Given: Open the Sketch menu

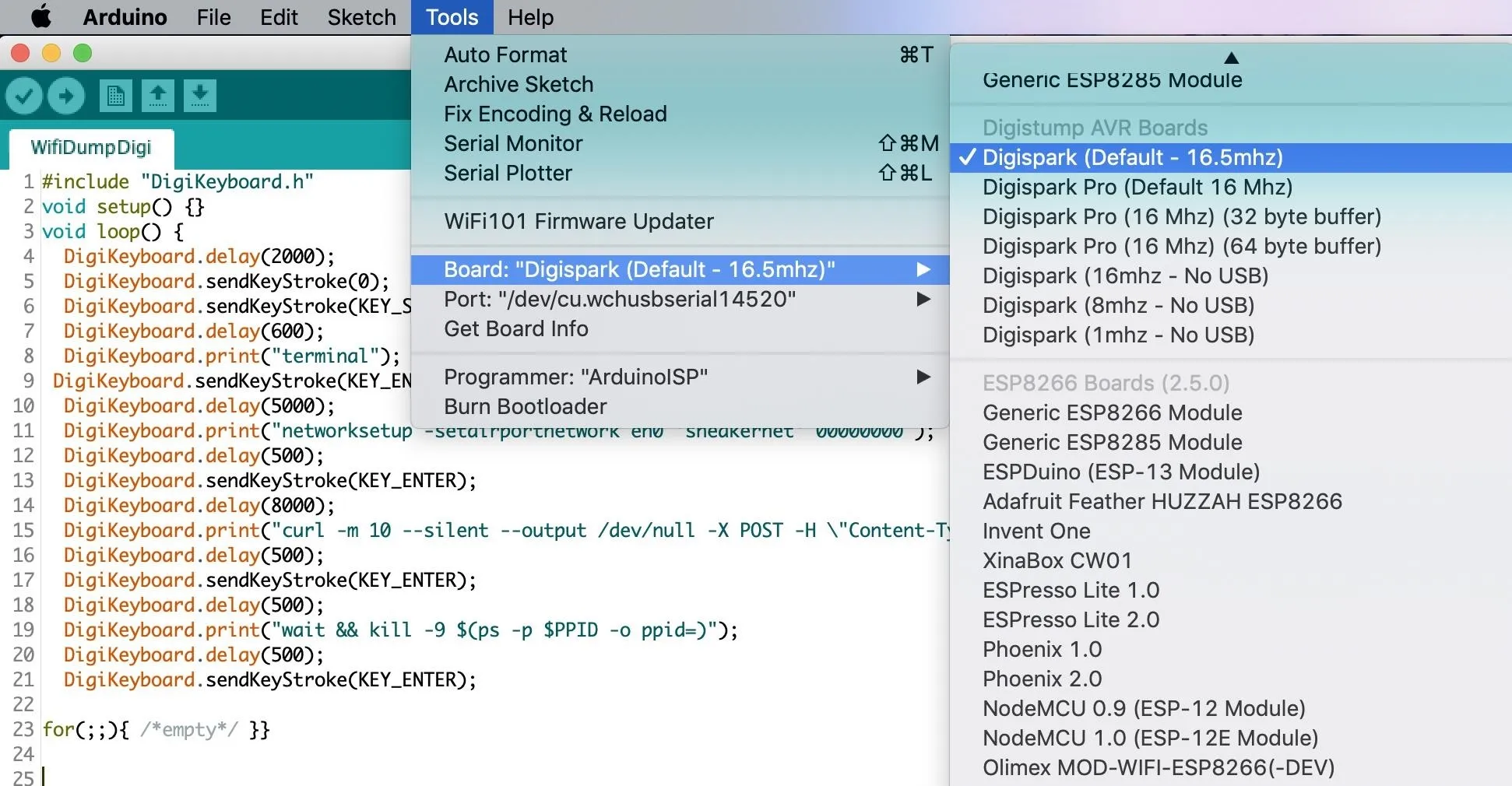Looking at the screenshot, I should [x=361, y=17].
